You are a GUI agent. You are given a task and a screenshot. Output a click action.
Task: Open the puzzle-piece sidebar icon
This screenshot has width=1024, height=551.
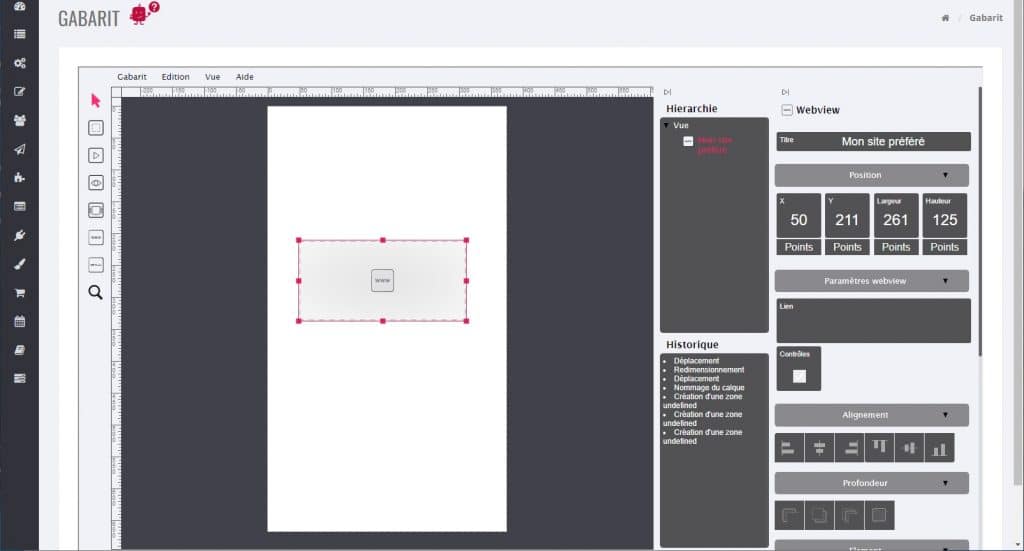(x=20, y=178)
